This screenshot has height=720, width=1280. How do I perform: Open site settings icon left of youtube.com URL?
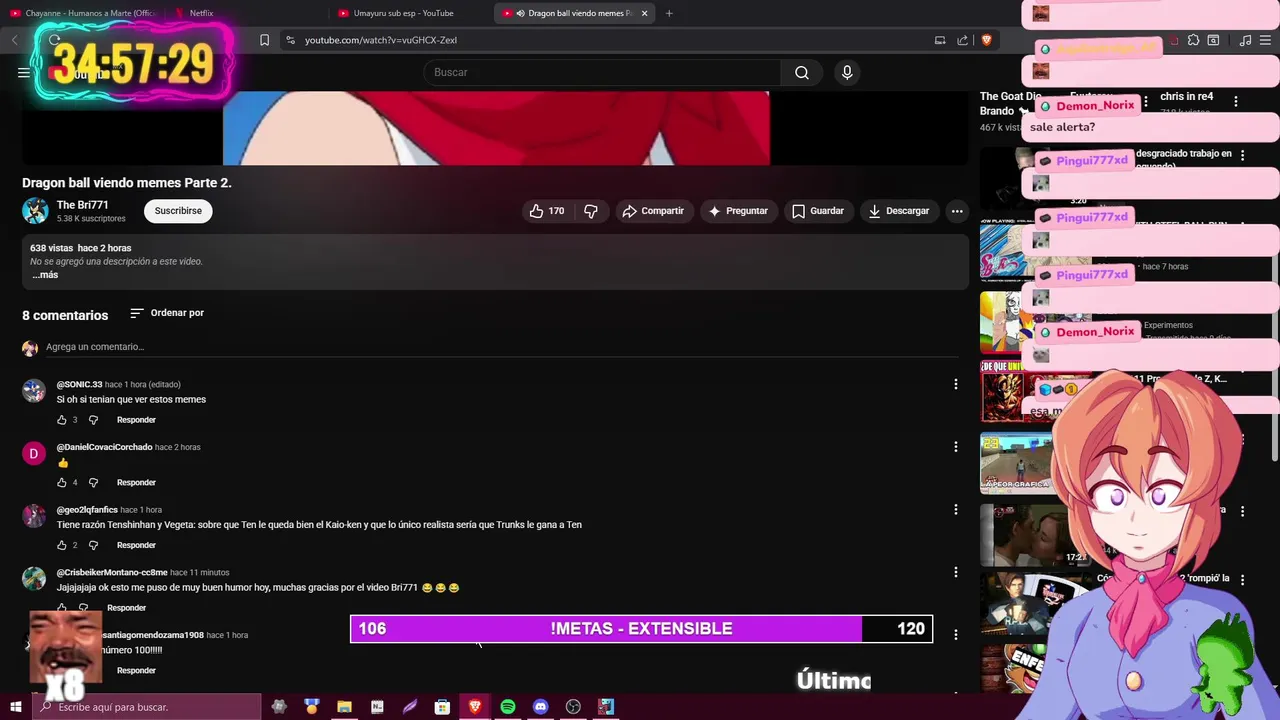click(x=290, y=40)
